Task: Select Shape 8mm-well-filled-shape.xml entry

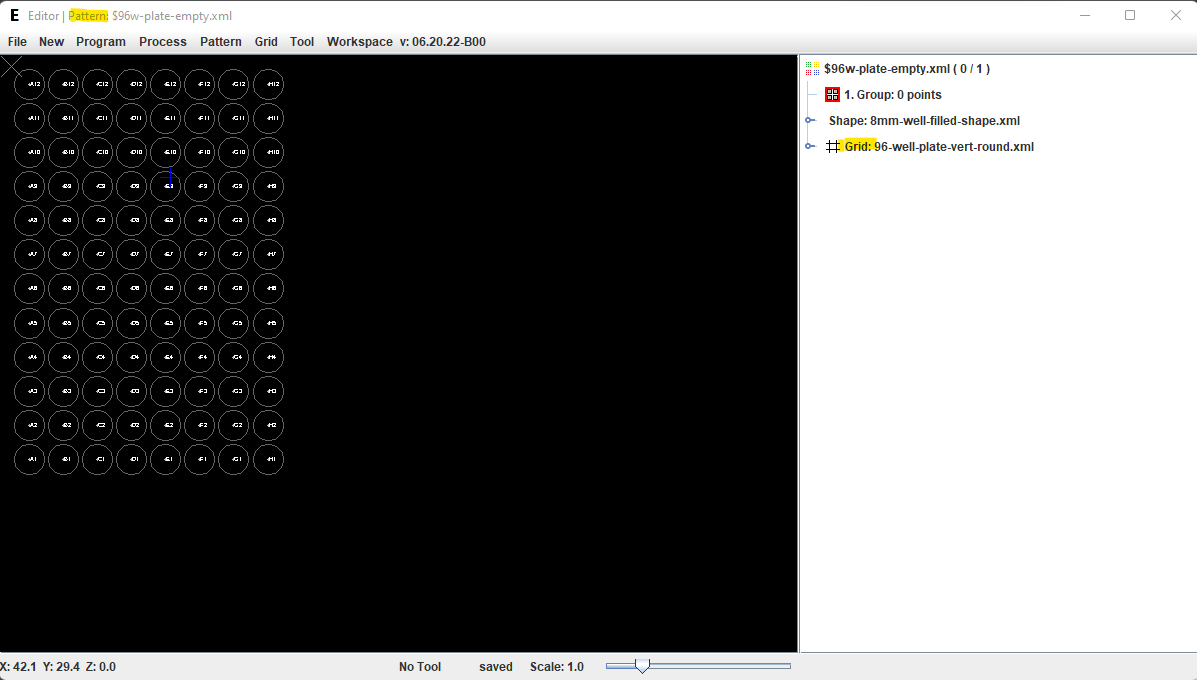Action: 924,121
